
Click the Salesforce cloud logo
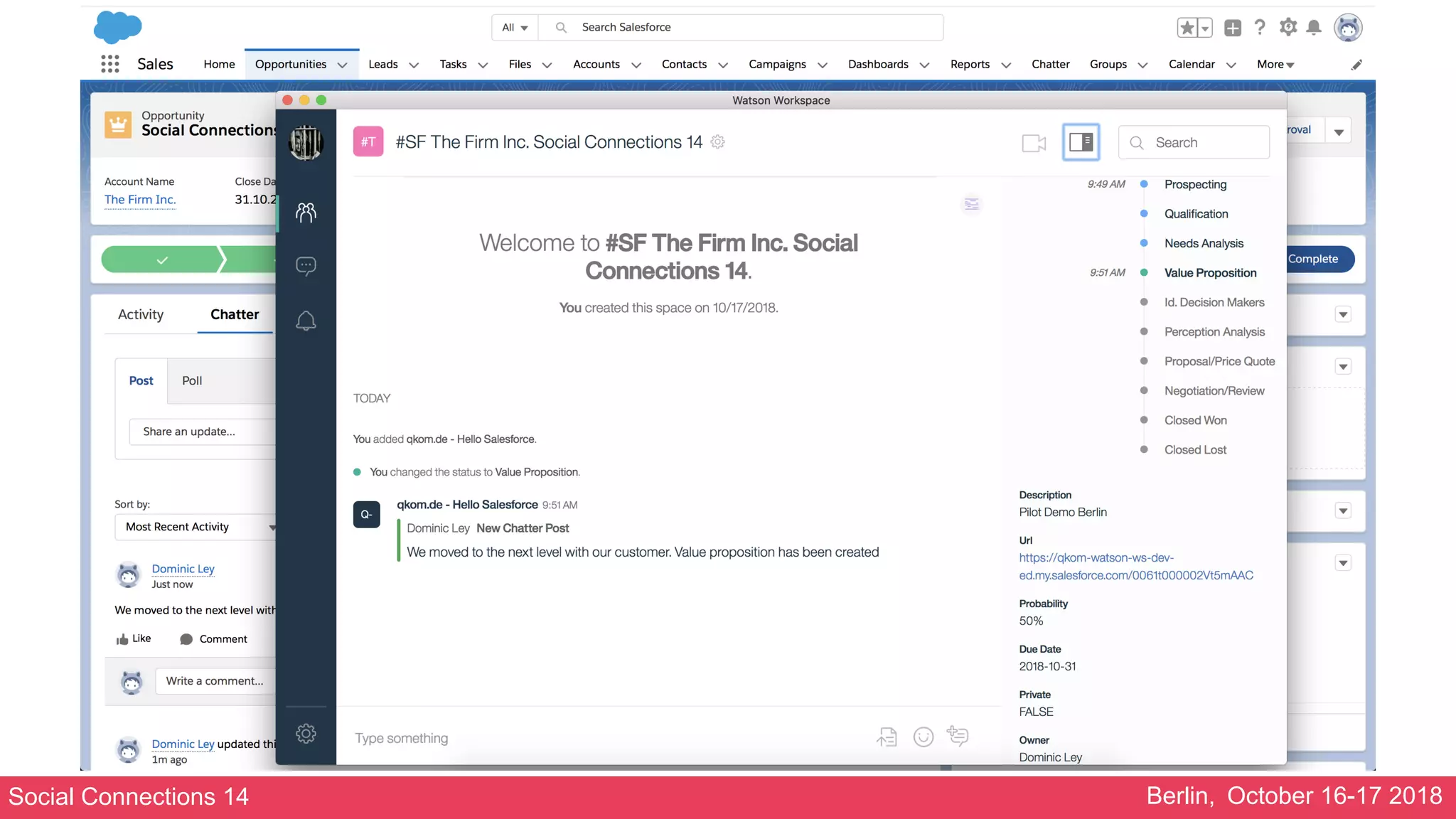118,28
